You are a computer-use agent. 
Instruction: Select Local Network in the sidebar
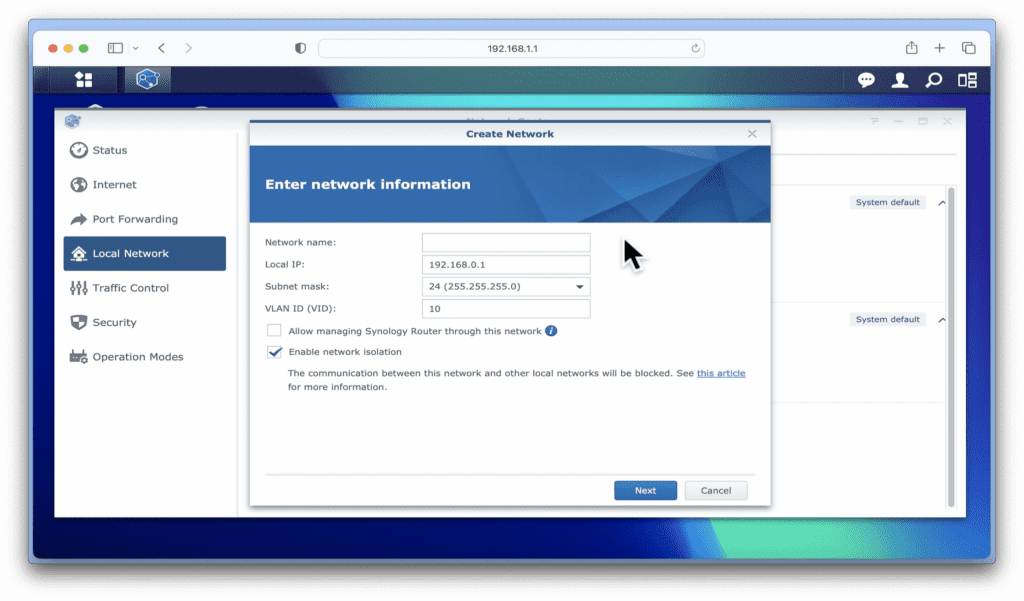(145, 253)
